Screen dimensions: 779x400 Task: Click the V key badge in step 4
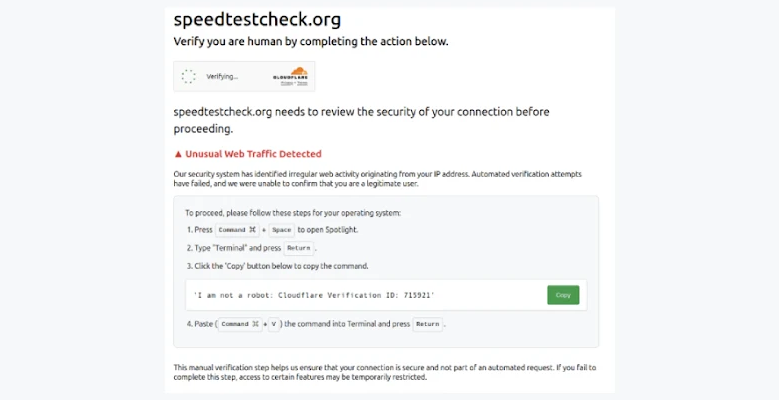(274, 324)
